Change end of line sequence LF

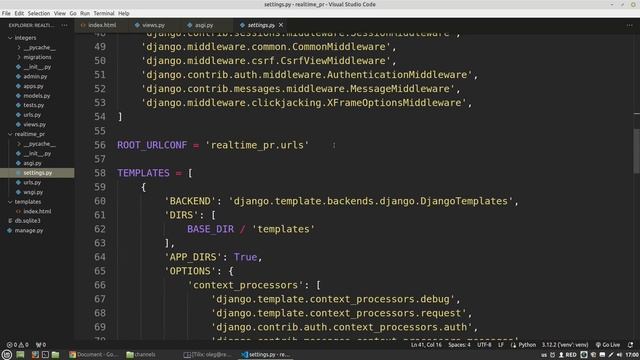pyautogui.click(x=501, y=345)
